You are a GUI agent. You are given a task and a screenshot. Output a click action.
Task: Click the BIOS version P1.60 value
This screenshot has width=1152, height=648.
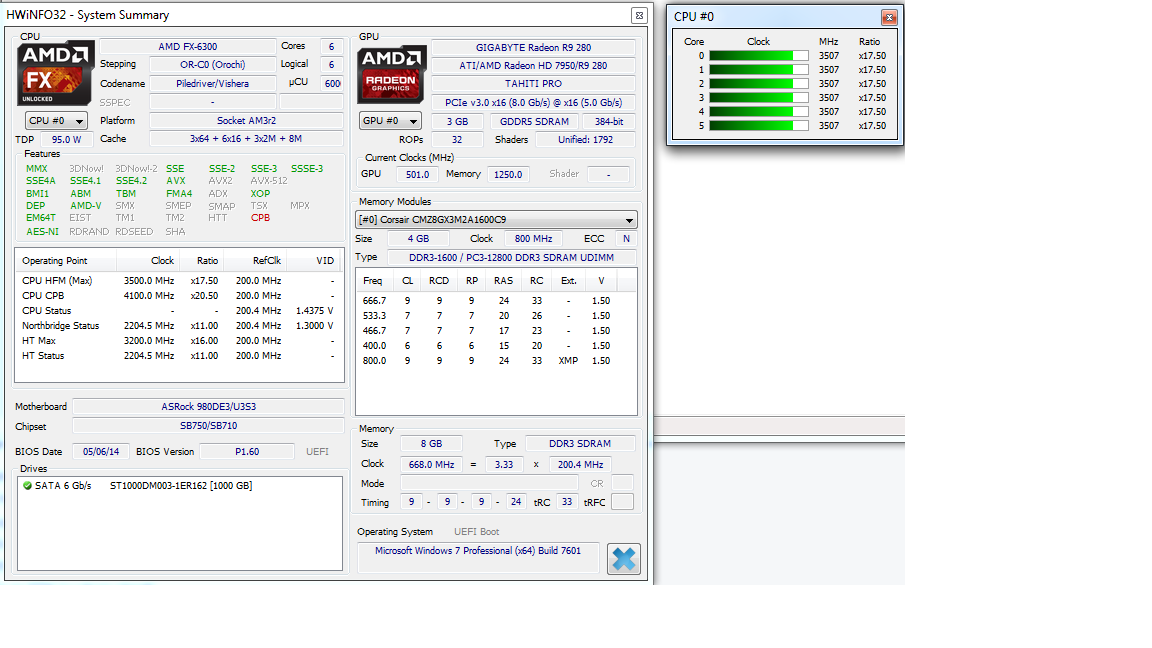(x=247, y=452)
